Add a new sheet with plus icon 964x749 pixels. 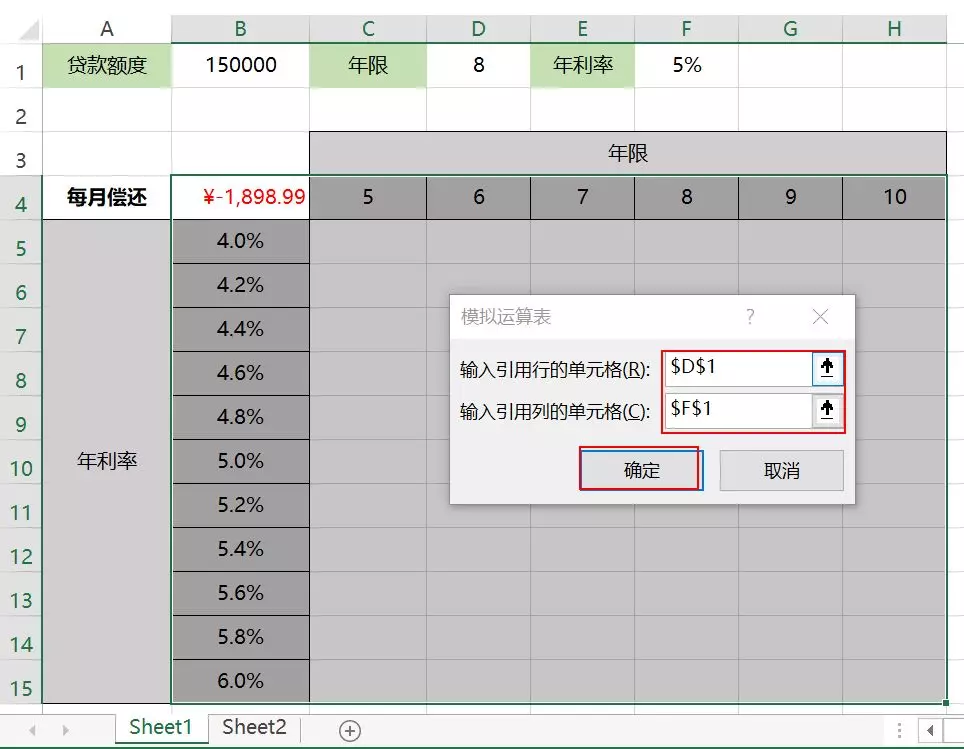coord(350,731)
